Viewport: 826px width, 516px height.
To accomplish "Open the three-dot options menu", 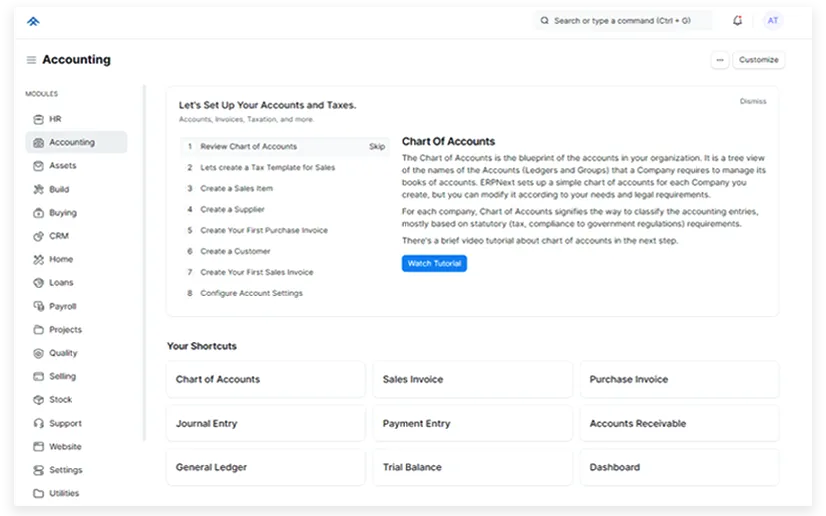I will click(x=719, y=60).
